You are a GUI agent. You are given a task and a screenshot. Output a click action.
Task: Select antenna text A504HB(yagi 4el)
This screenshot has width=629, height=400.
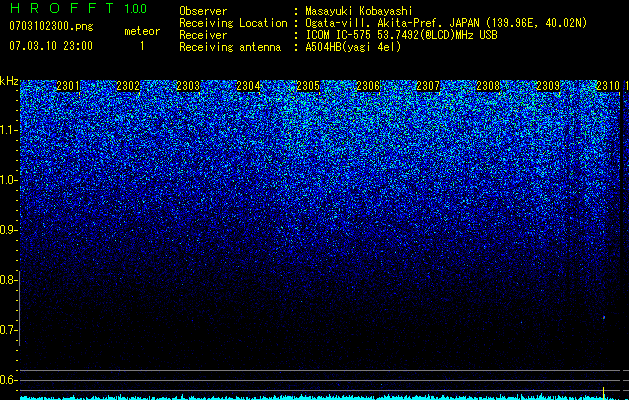[x=353, y=47]
